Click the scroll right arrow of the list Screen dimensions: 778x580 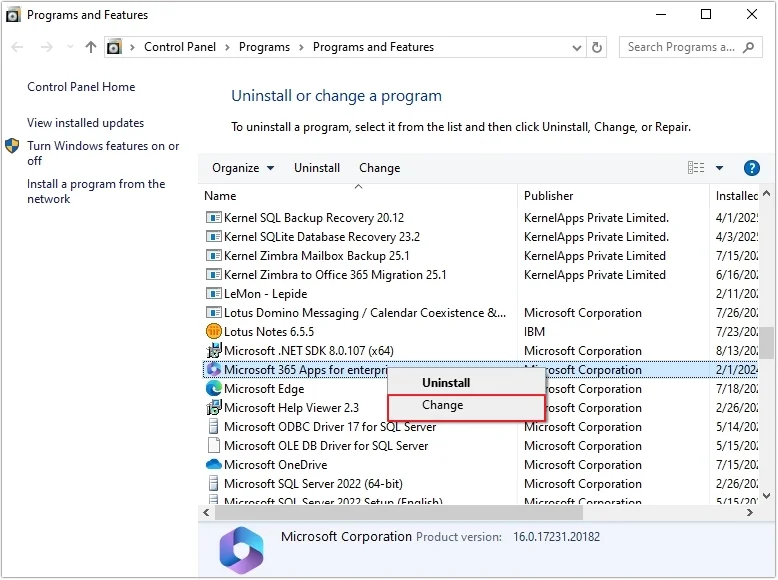(x=750, y=513)
